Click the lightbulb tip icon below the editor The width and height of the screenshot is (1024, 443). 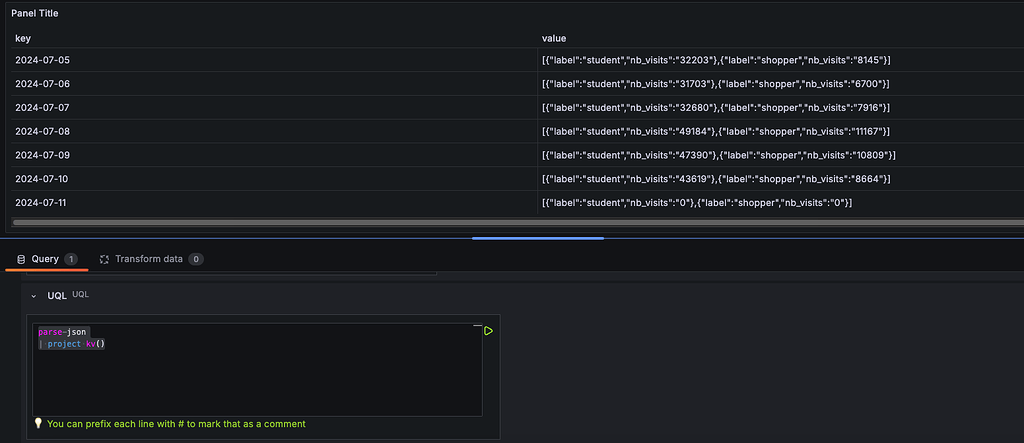click(39, 423)
